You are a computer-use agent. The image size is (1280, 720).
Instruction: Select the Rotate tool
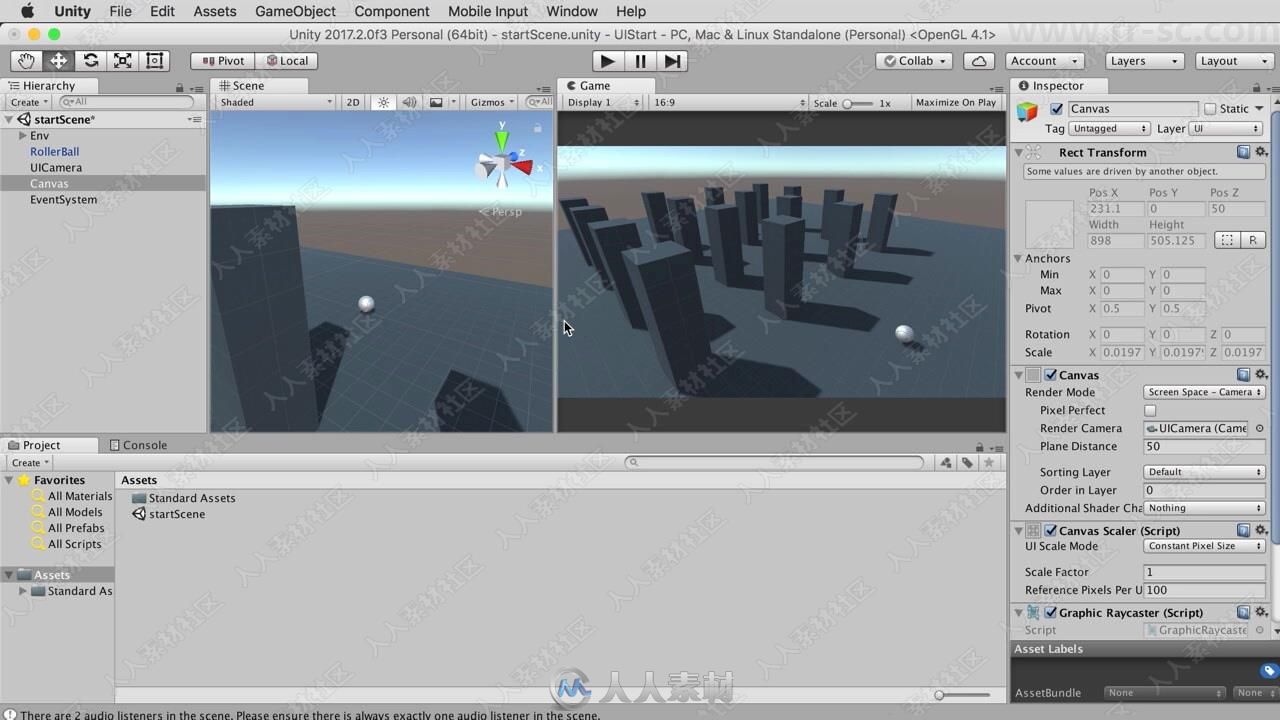click(x=91, y=61)
